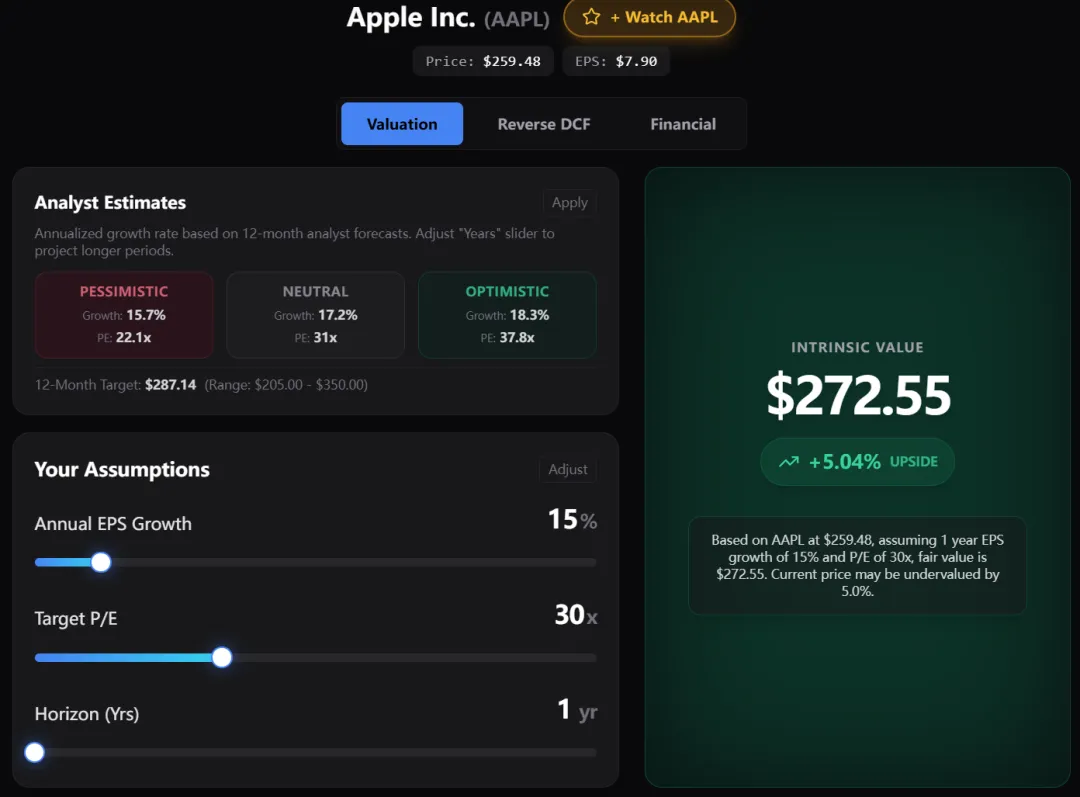Click the intrinsic value $272.55

click(858, 395)
